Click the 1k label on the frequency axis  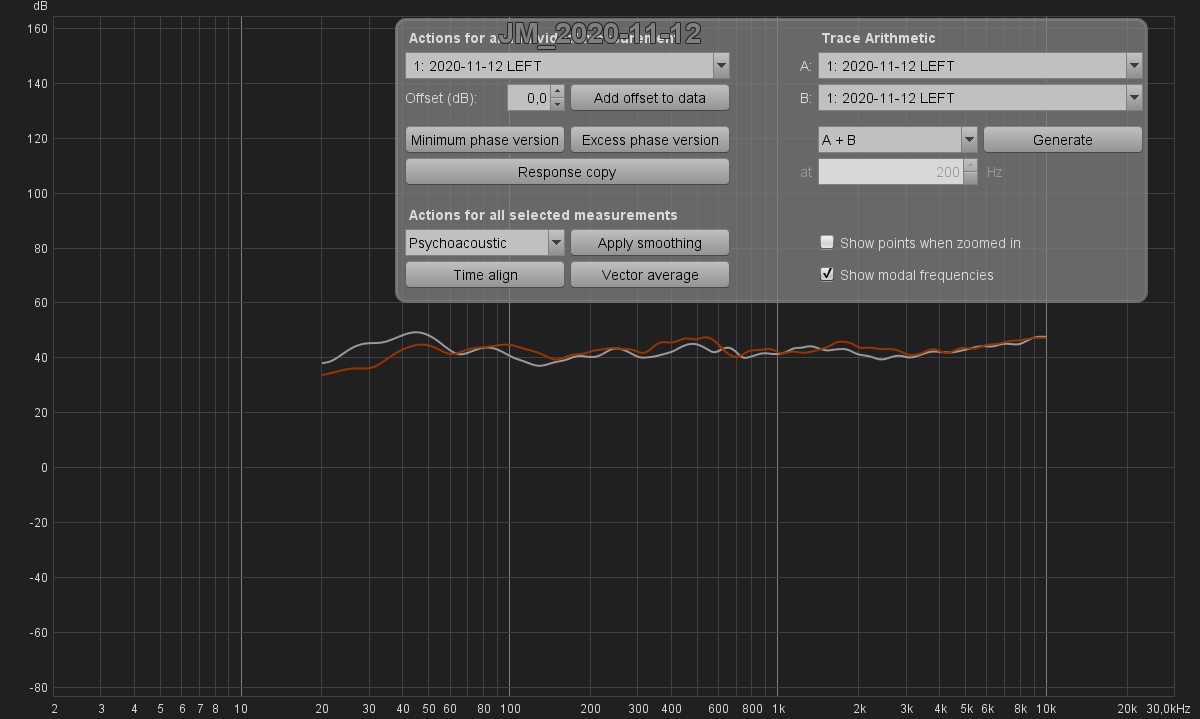point(778,709)
